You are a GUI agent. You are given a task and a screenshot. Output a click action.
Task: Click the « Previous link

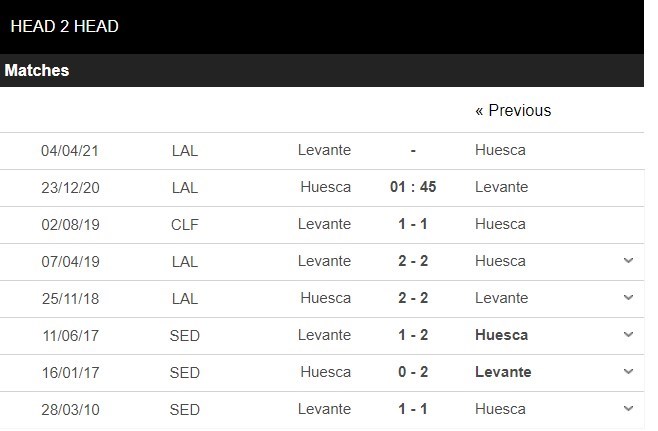(x=513, y=111)
